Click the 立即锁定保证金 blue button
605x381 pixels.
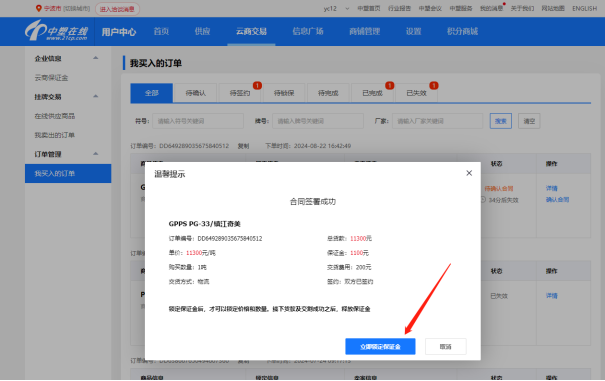click(x=380, y=346)
